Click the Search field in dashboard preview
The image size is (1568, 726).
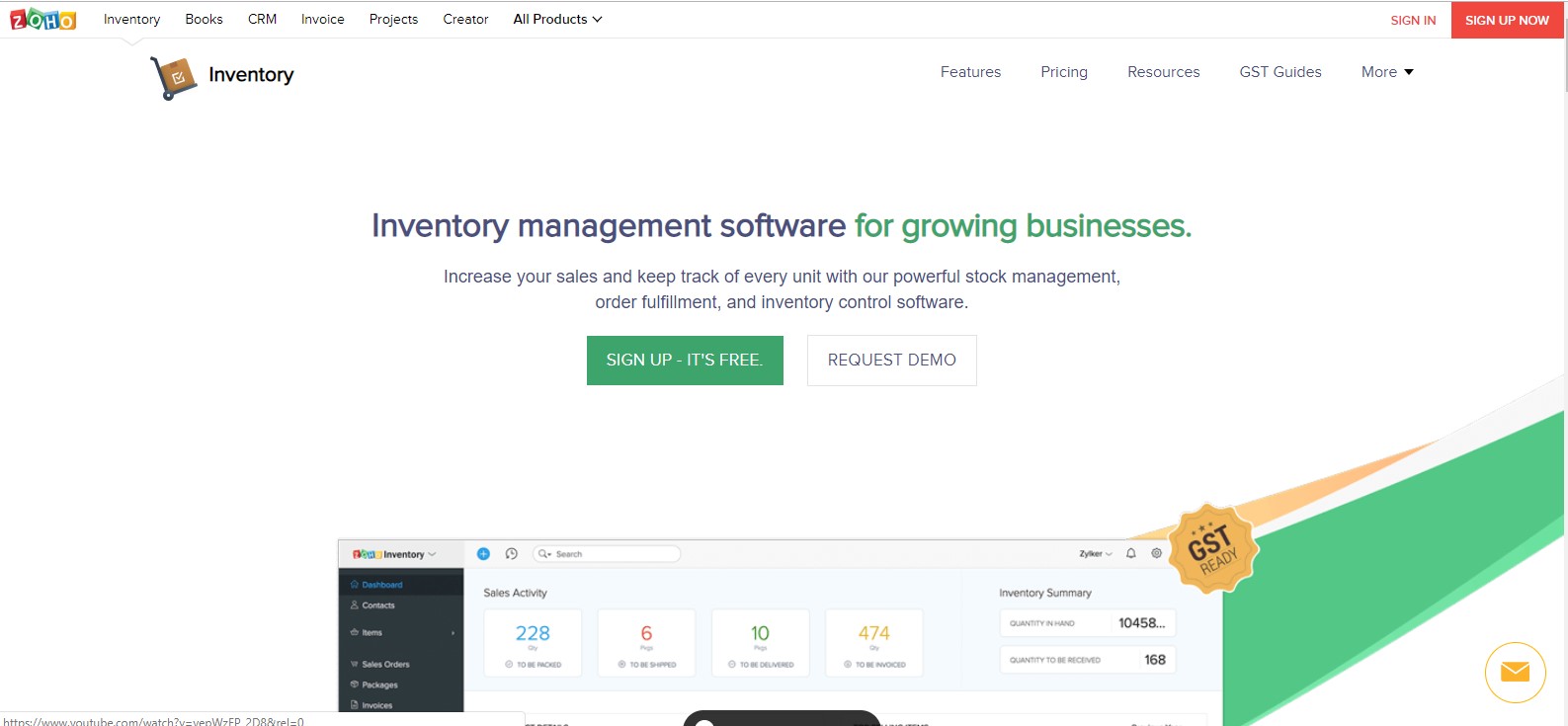pyautogui.click(x=607, y=554)
